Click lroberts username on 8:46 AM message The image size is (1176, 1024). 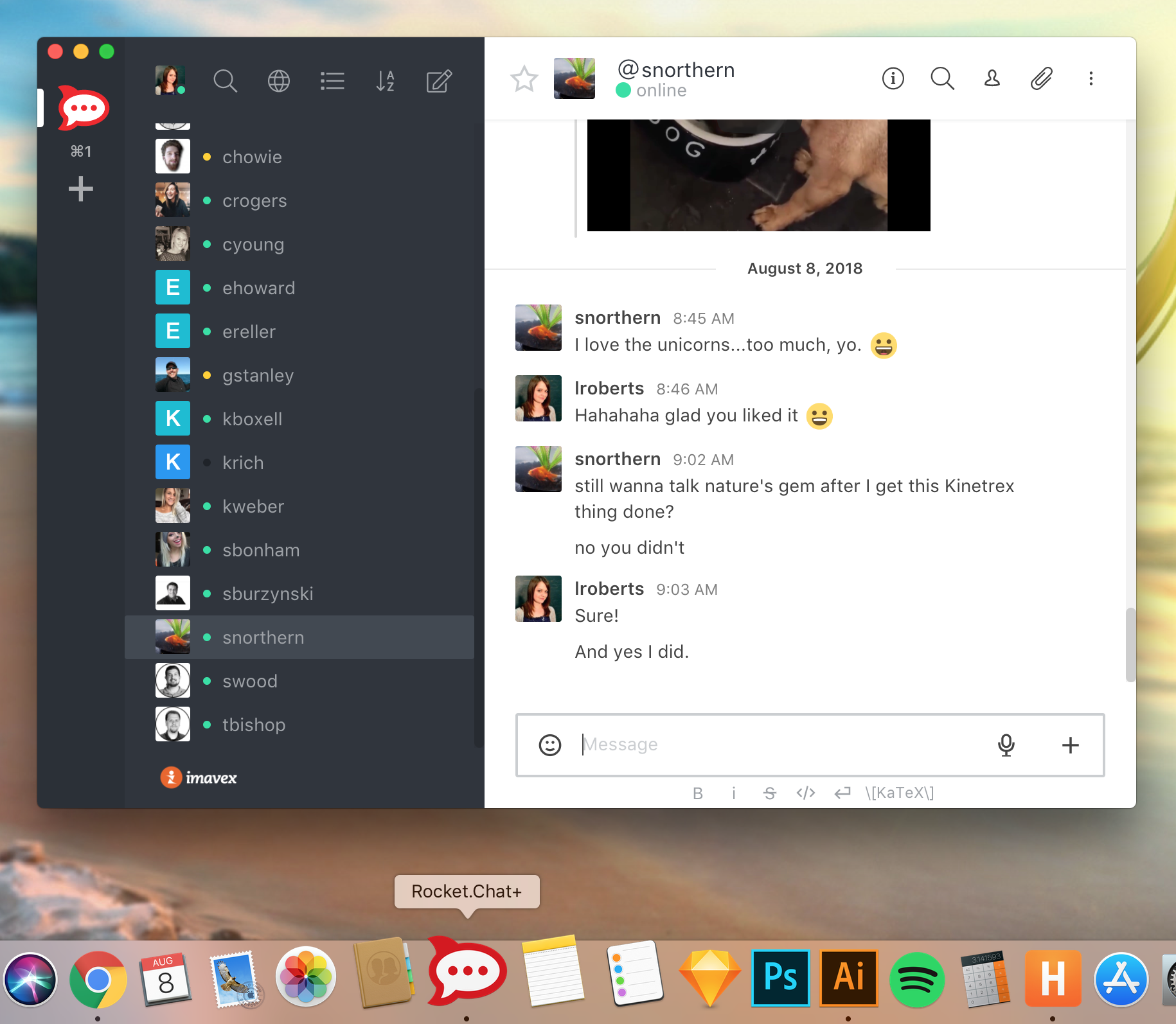tap(609, 389)
